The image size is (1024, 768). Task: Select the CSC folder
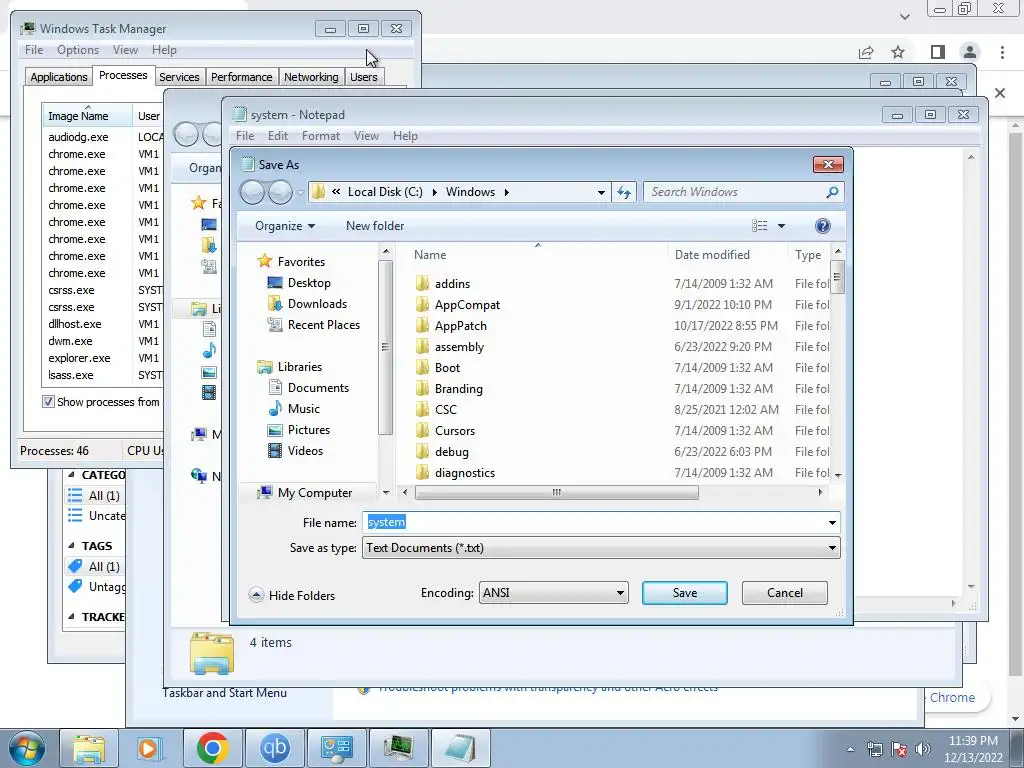[x=445, y=409]
